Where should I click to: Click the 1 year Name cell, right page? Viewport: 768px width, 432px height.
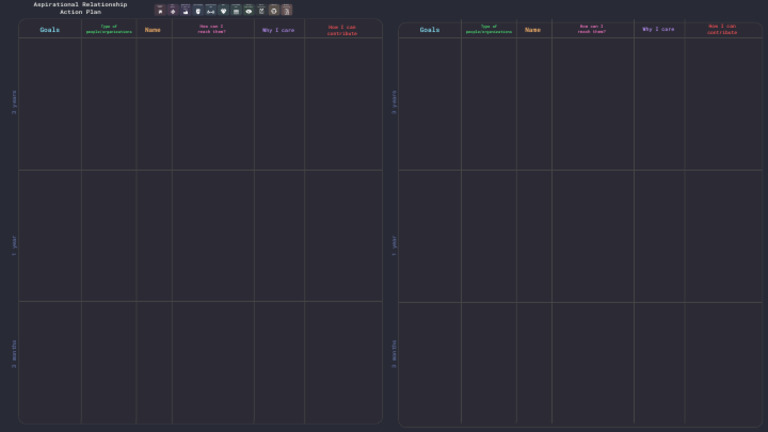coord(534,236)
